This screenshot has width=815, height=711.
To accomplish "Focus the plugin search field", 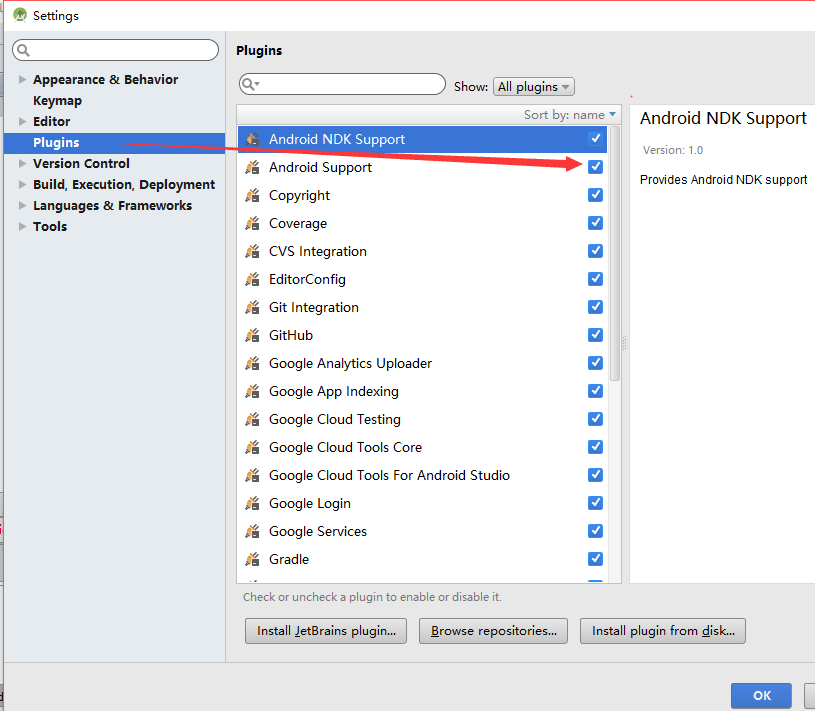I will click(x=343, y=84).
